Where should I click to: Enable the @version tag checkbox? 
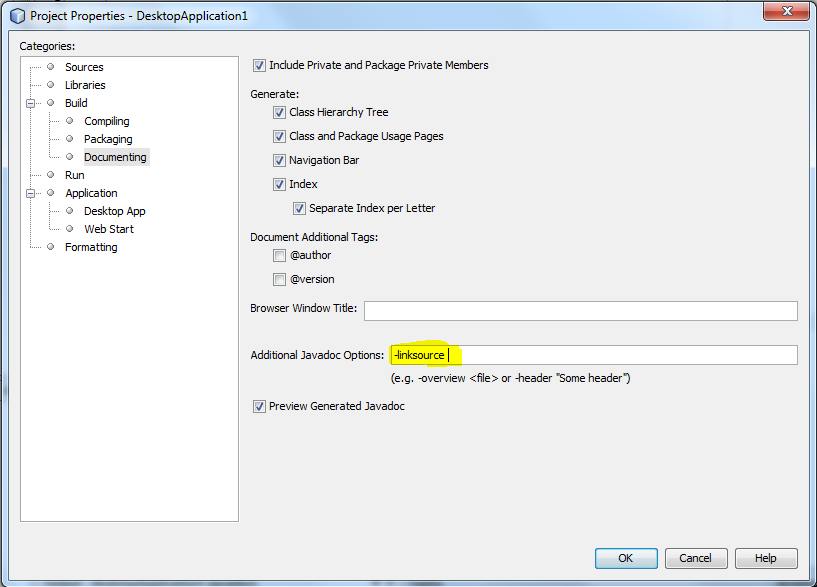pyautogui.click(x=279, y=280)
